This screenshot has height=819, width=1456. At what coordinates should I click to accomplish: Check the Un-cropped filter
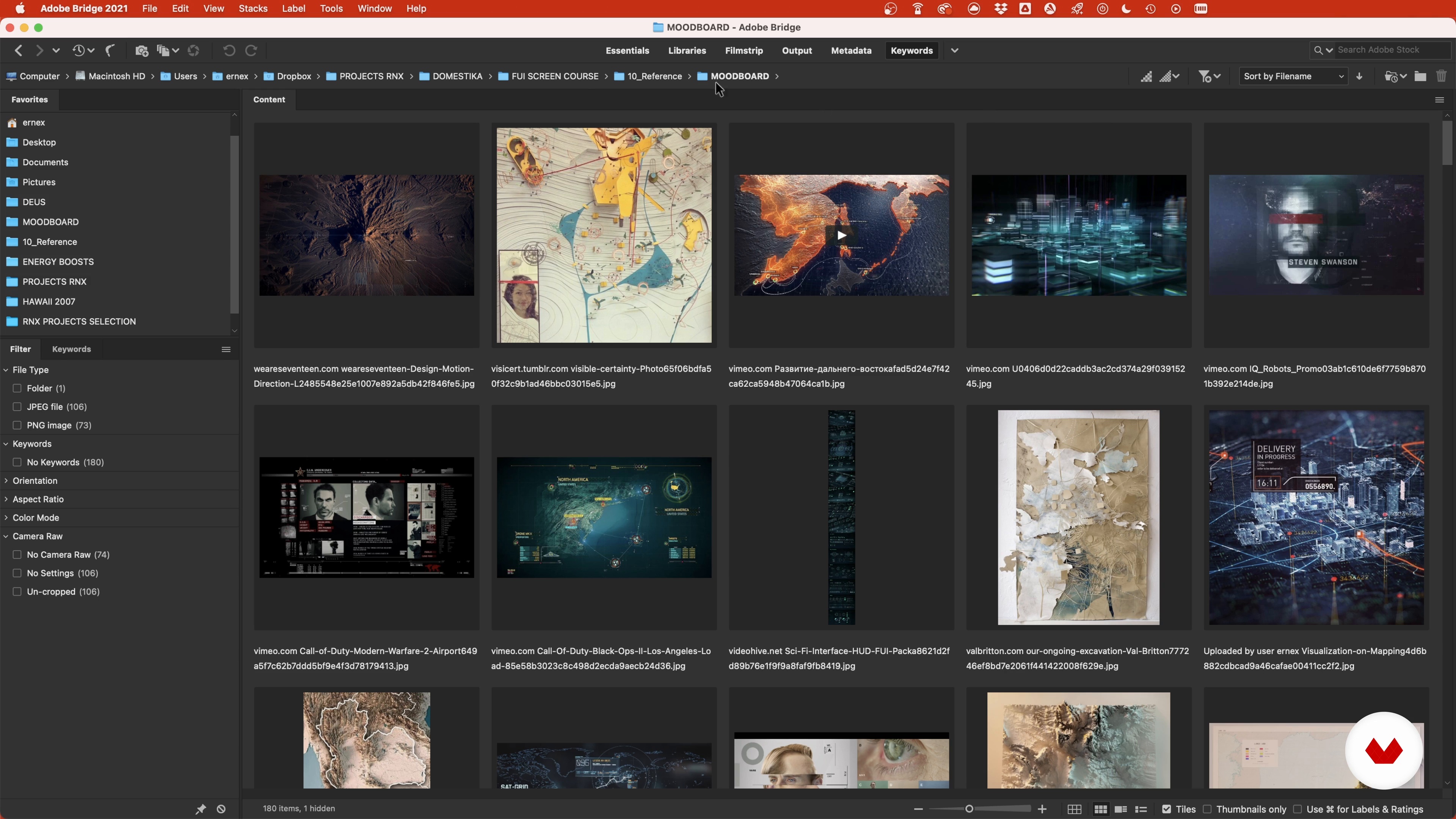[17, 592]
